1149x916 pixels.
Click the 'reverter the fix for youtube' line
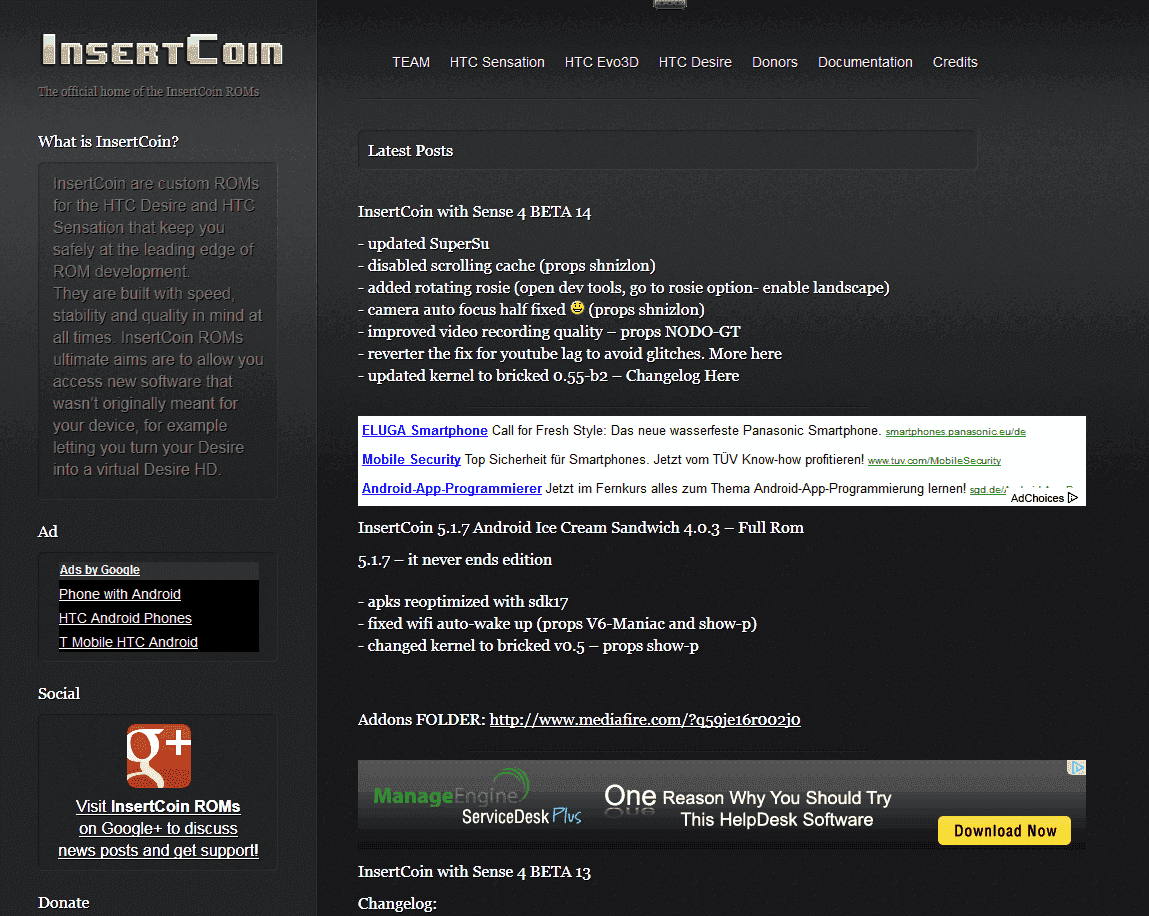(569, 353)
